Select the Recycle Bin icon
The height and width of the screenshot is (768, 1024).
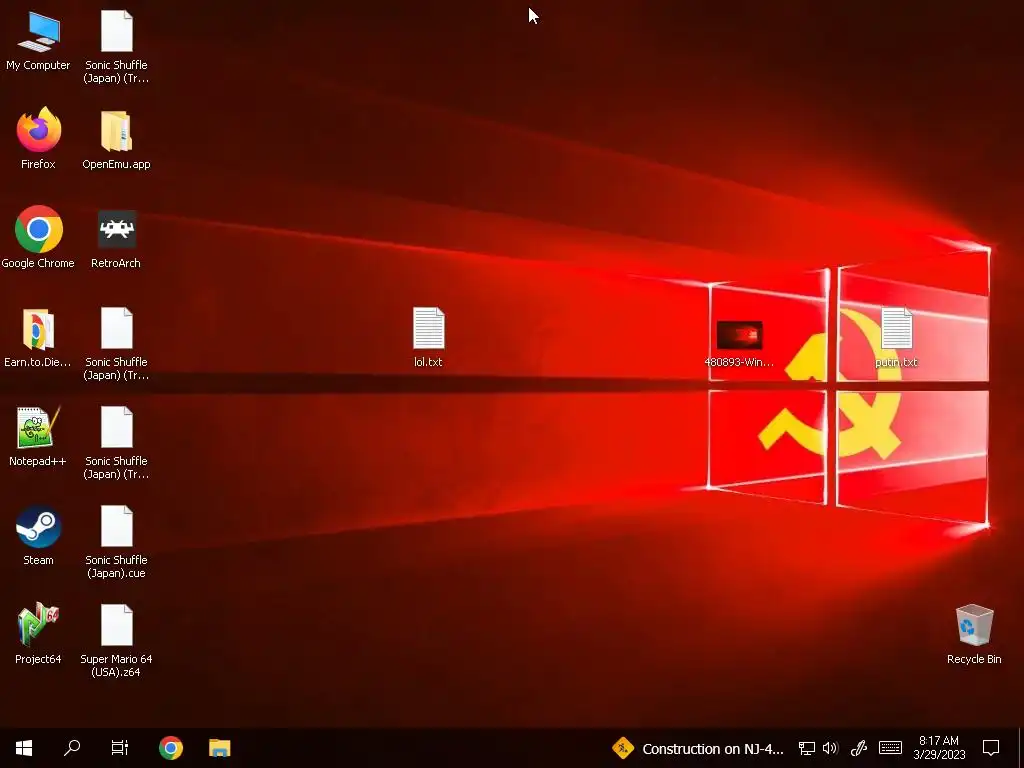point(974,635)
